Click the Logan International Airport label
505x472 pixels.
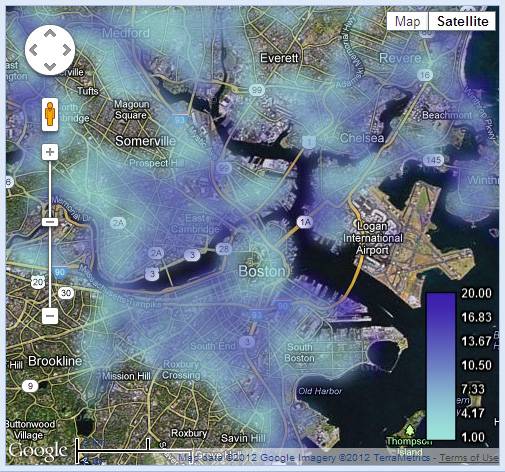[373, 238]
